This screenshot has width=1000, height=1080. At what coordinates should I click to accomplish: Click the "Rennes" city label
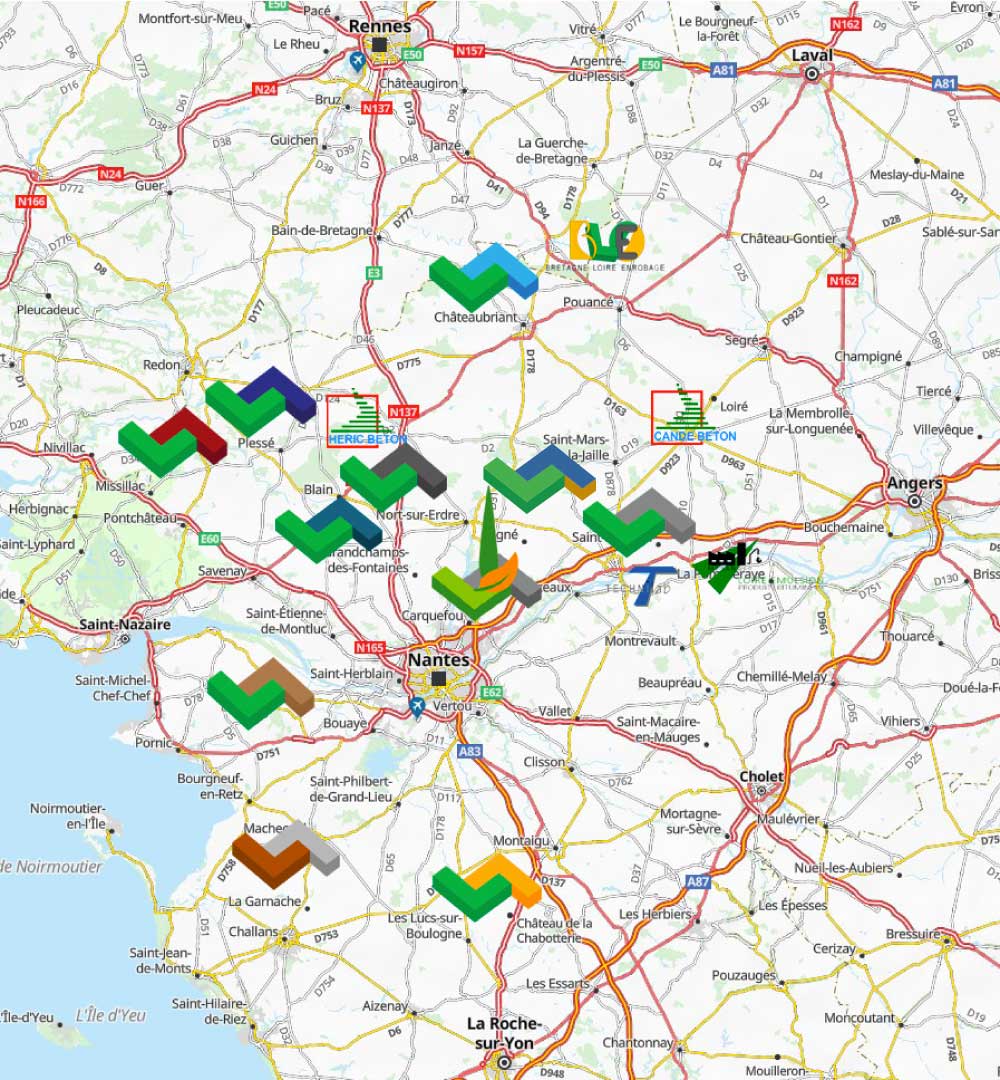pos(379,26)
